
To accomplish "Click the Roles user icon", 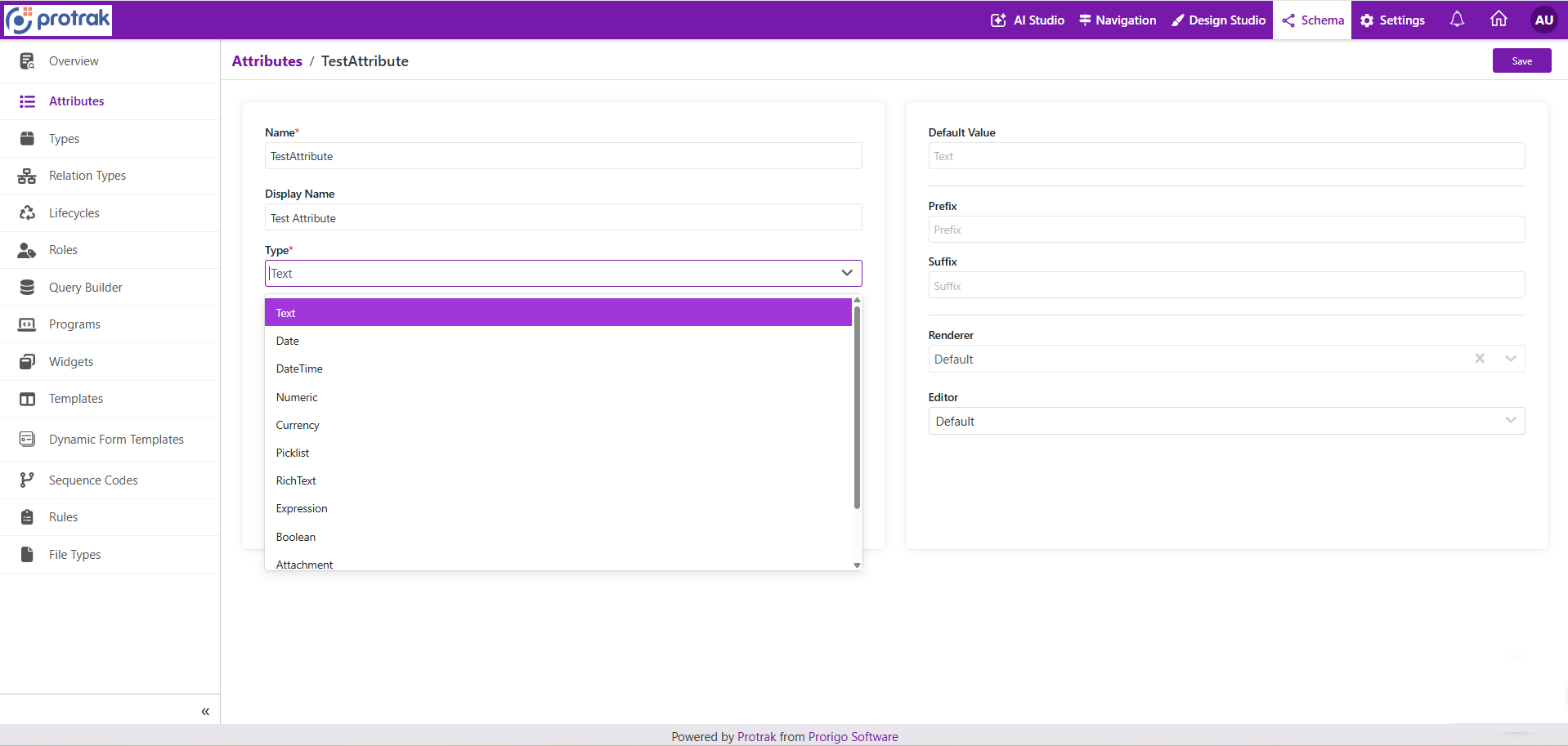I will point(27,250).
